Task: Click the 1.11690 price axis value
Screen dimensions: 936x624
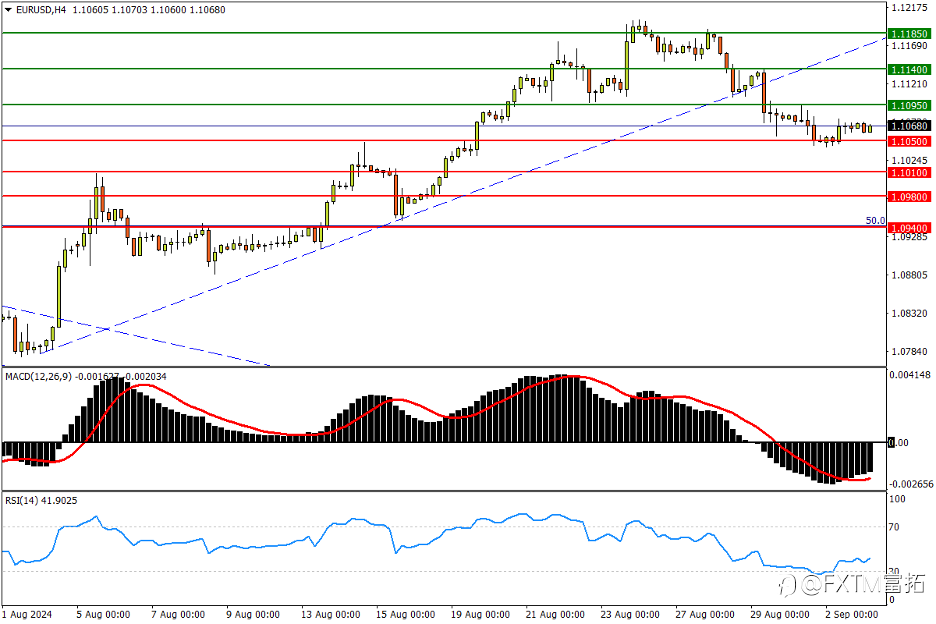Action: (909, 45)
